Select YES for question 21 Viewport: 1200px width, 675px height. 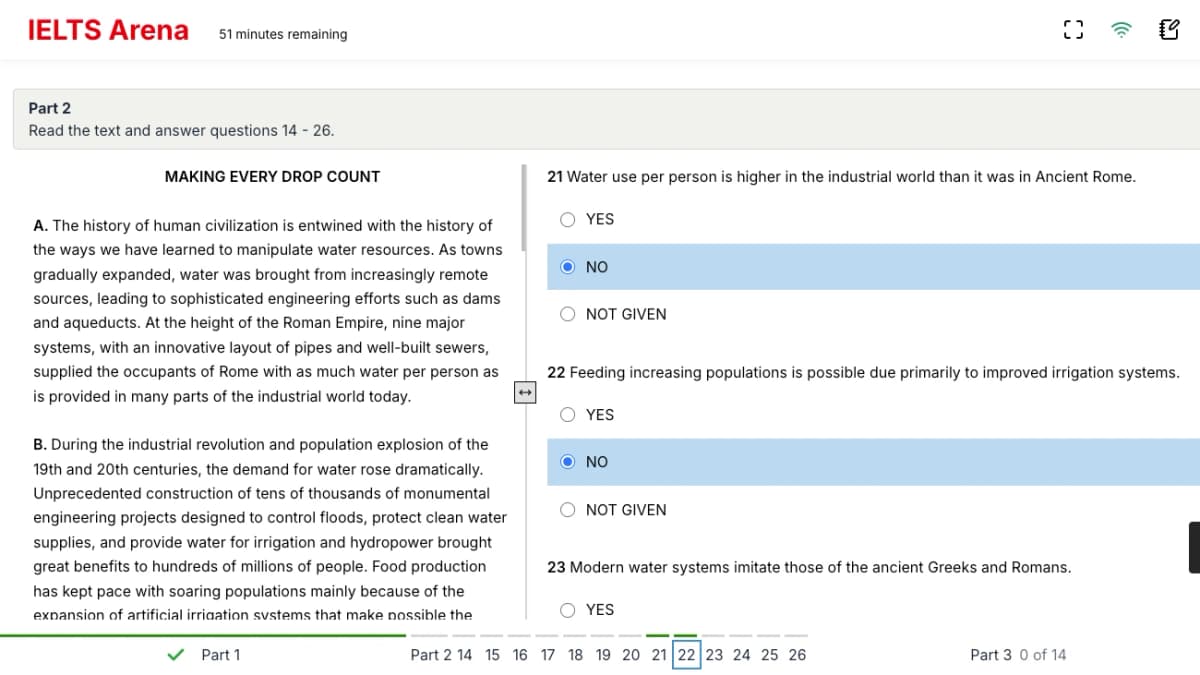(x=567, y=219)
